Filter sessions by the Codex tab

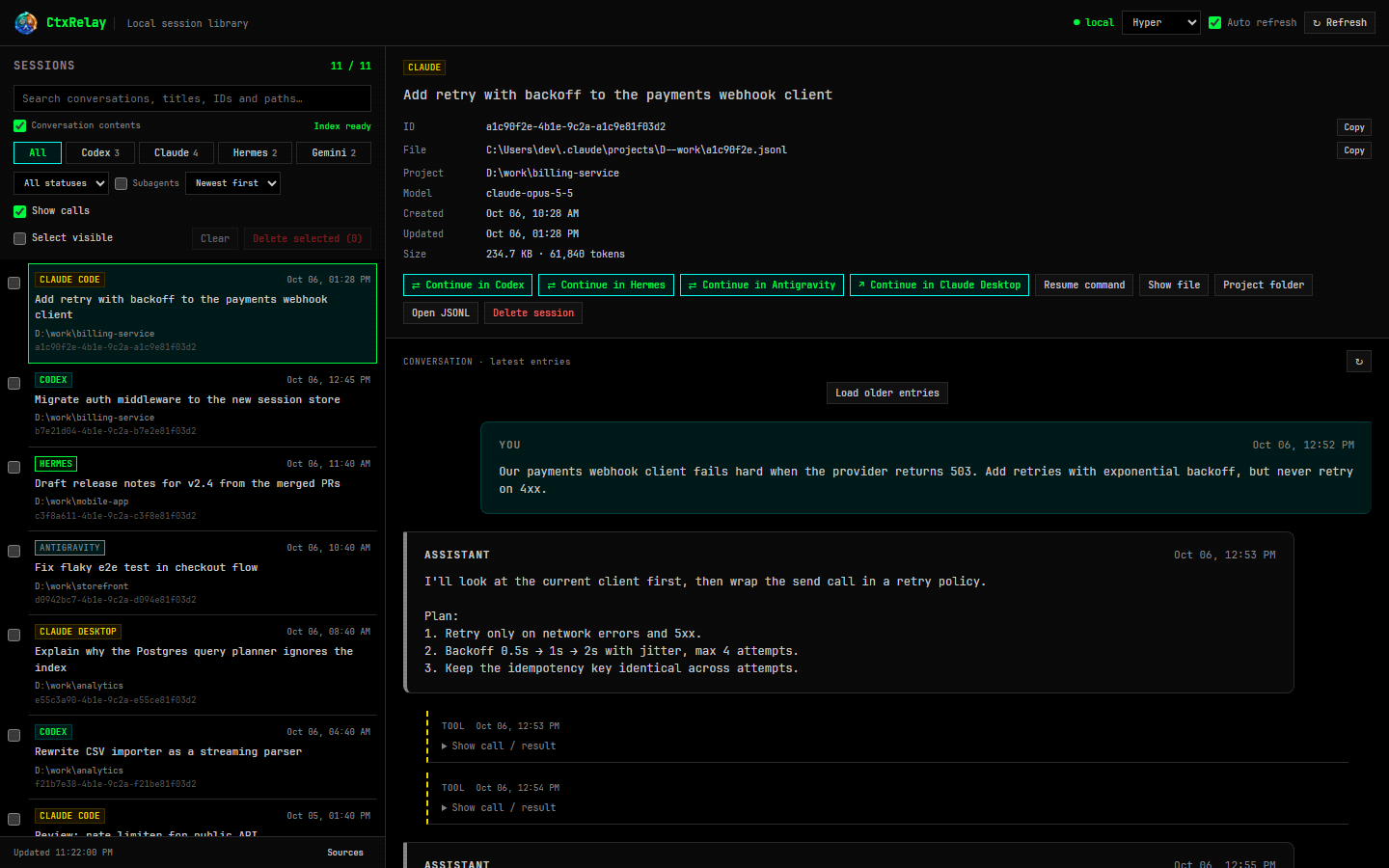[100, 152]
